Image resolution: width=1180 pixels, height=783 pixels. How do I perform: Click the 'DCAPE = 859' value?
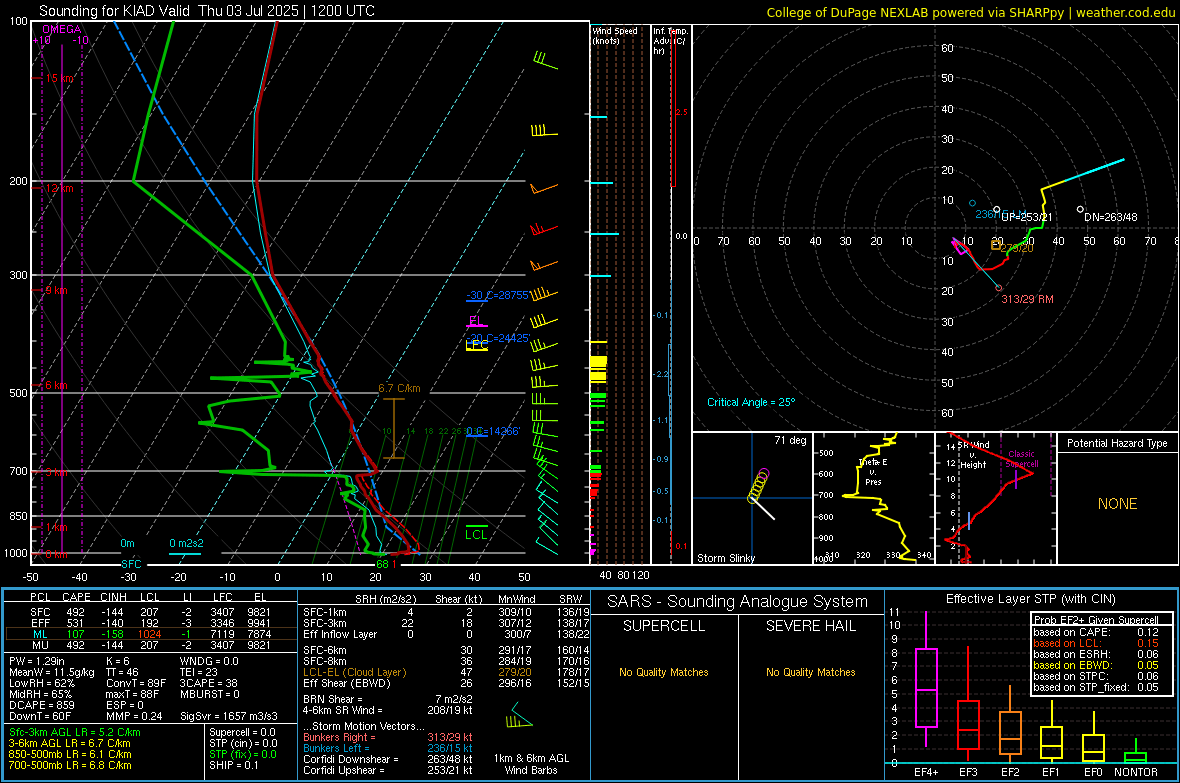[x=41, y=705]
